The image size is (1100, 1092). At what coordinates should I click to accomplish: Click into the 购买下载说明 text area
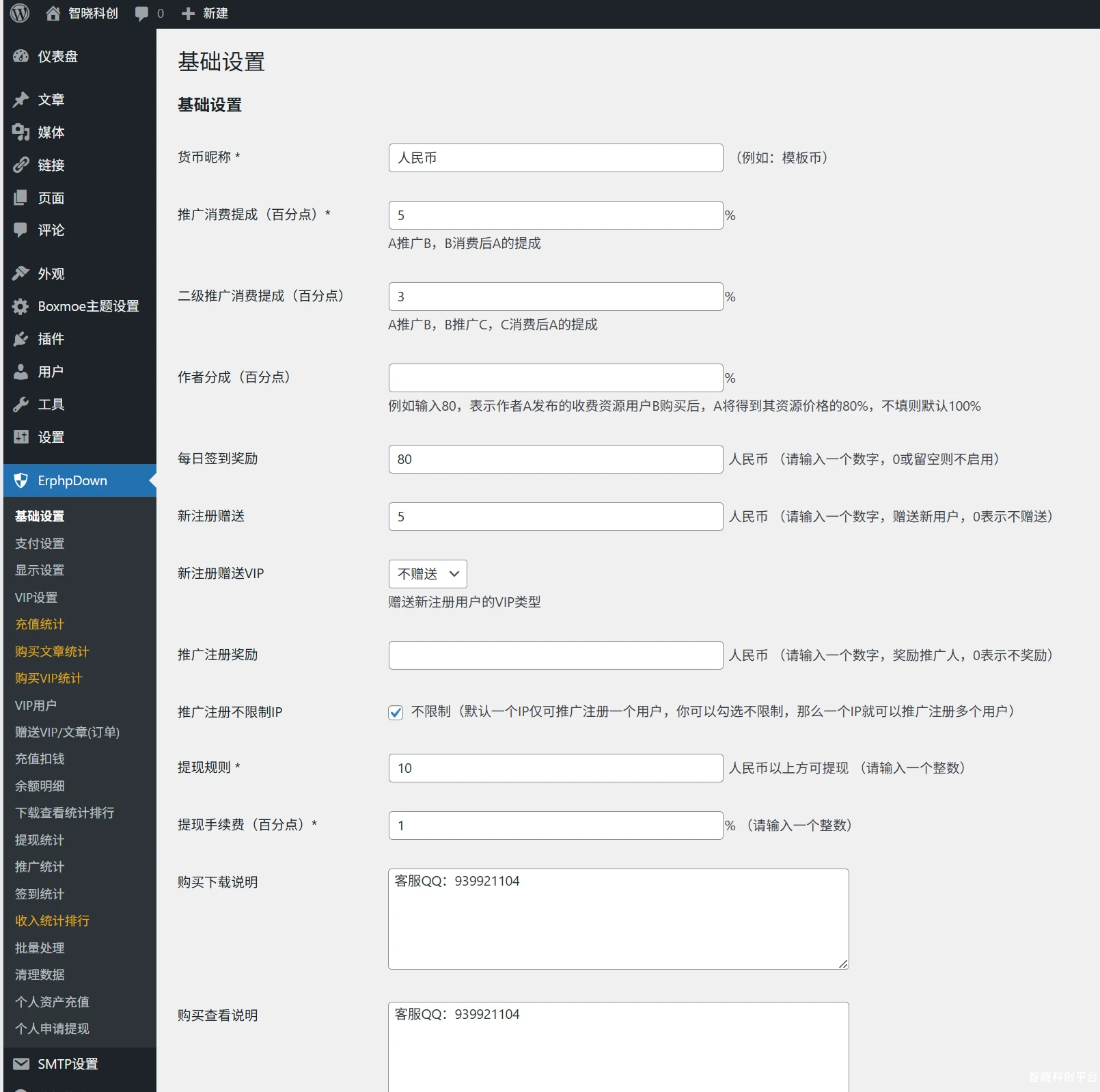point(618,919)
